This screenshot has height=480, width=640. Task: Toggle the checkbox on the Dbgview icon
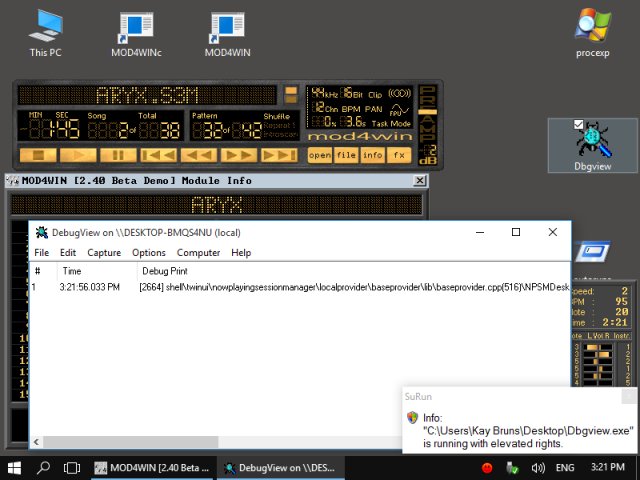click(578, 124)
